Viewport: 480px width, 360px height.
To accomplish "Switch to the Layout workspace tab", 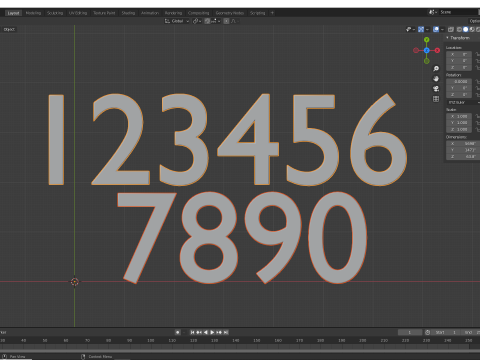I will 13,13.
